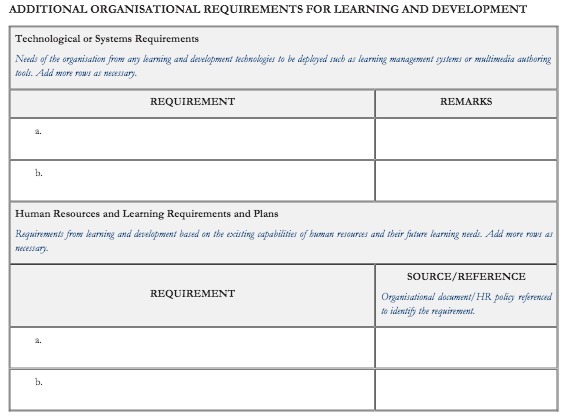Click the Remarks cell for row b
The width and height of the screenshot is (566, 420).
[466, 181]
